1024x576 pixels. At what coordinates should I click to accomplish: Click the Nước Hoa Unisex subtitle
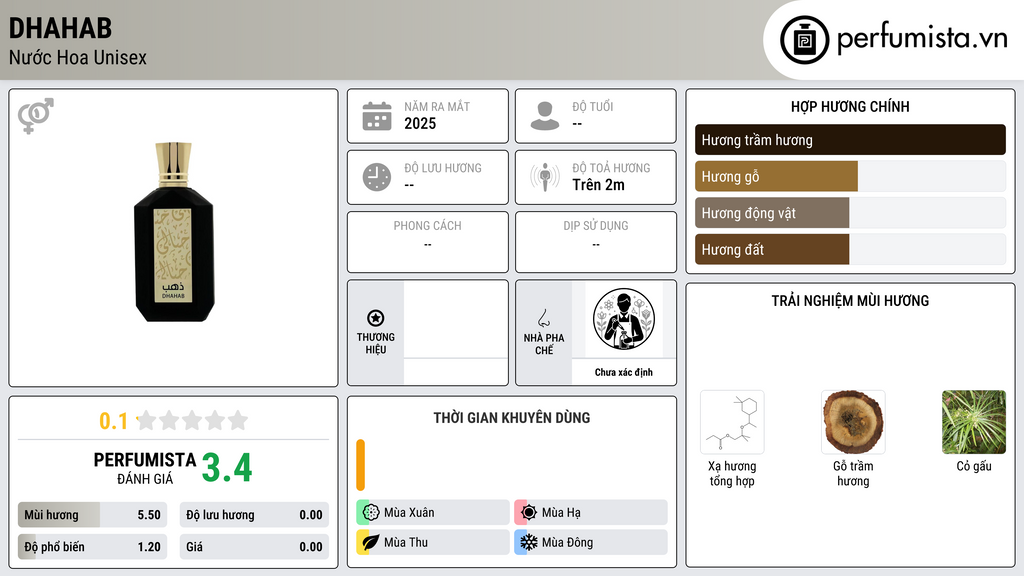(x=78, y=57)
